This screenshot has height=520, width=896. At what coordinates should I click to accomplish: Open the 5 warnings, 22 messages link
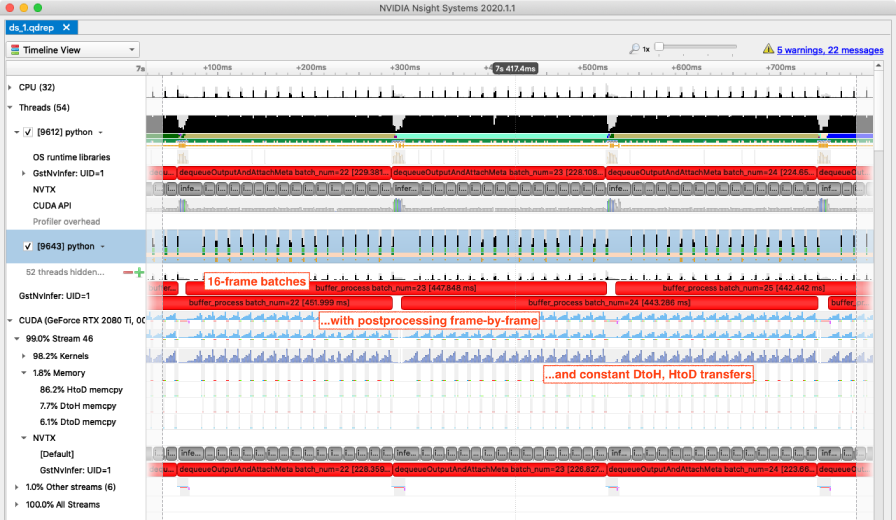coord(830,50)
